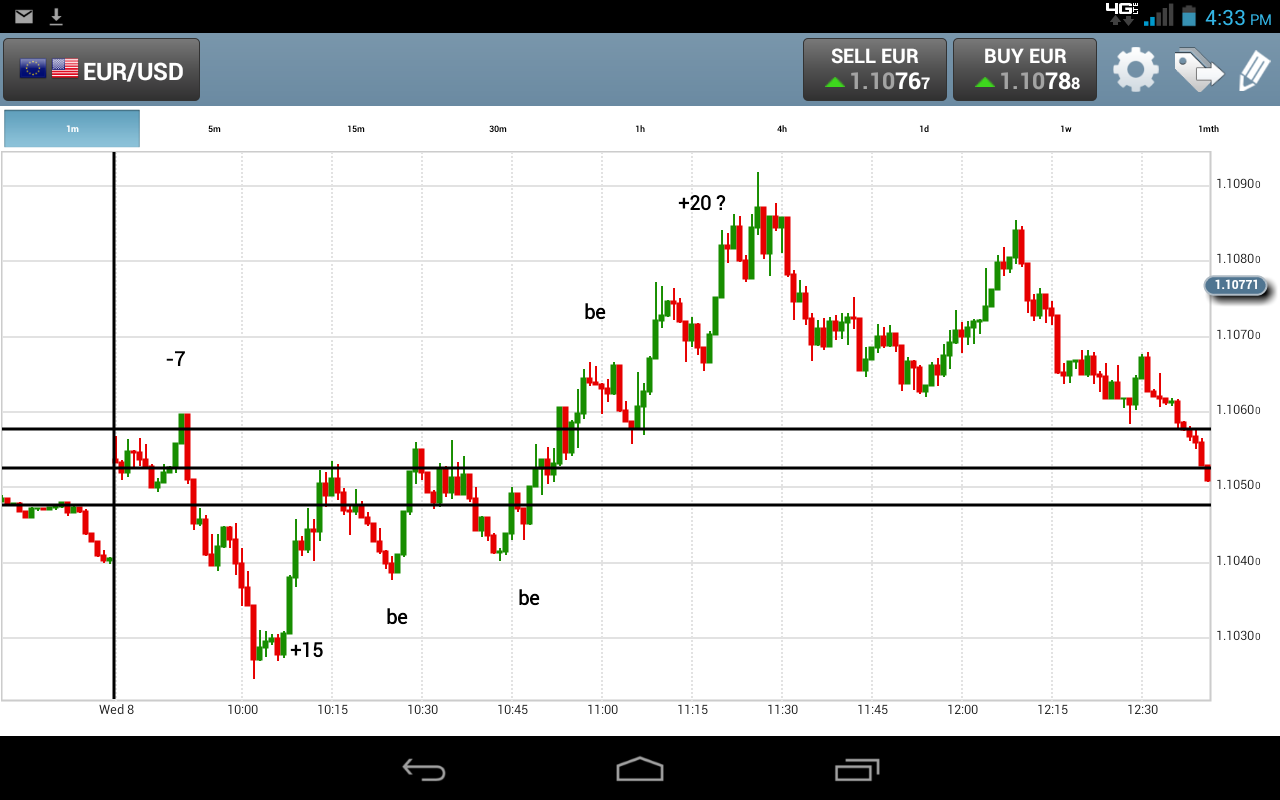Switch to the 5m timeframe
The height and width of the screenshot is (800, 1280).
(x=214, y=129)
